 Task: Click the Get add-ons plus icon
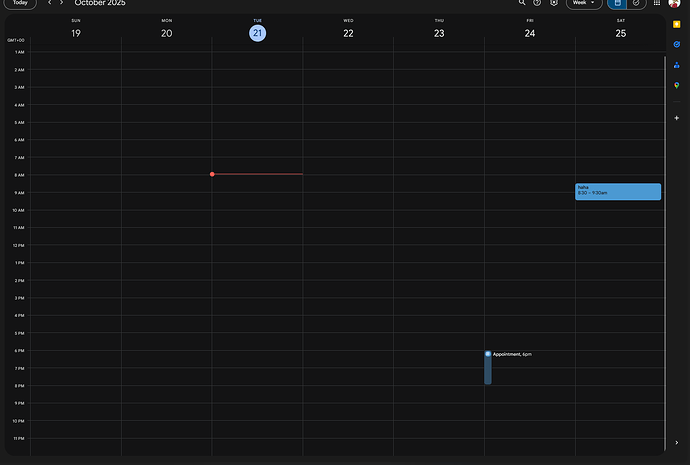(x=676, y=118)
